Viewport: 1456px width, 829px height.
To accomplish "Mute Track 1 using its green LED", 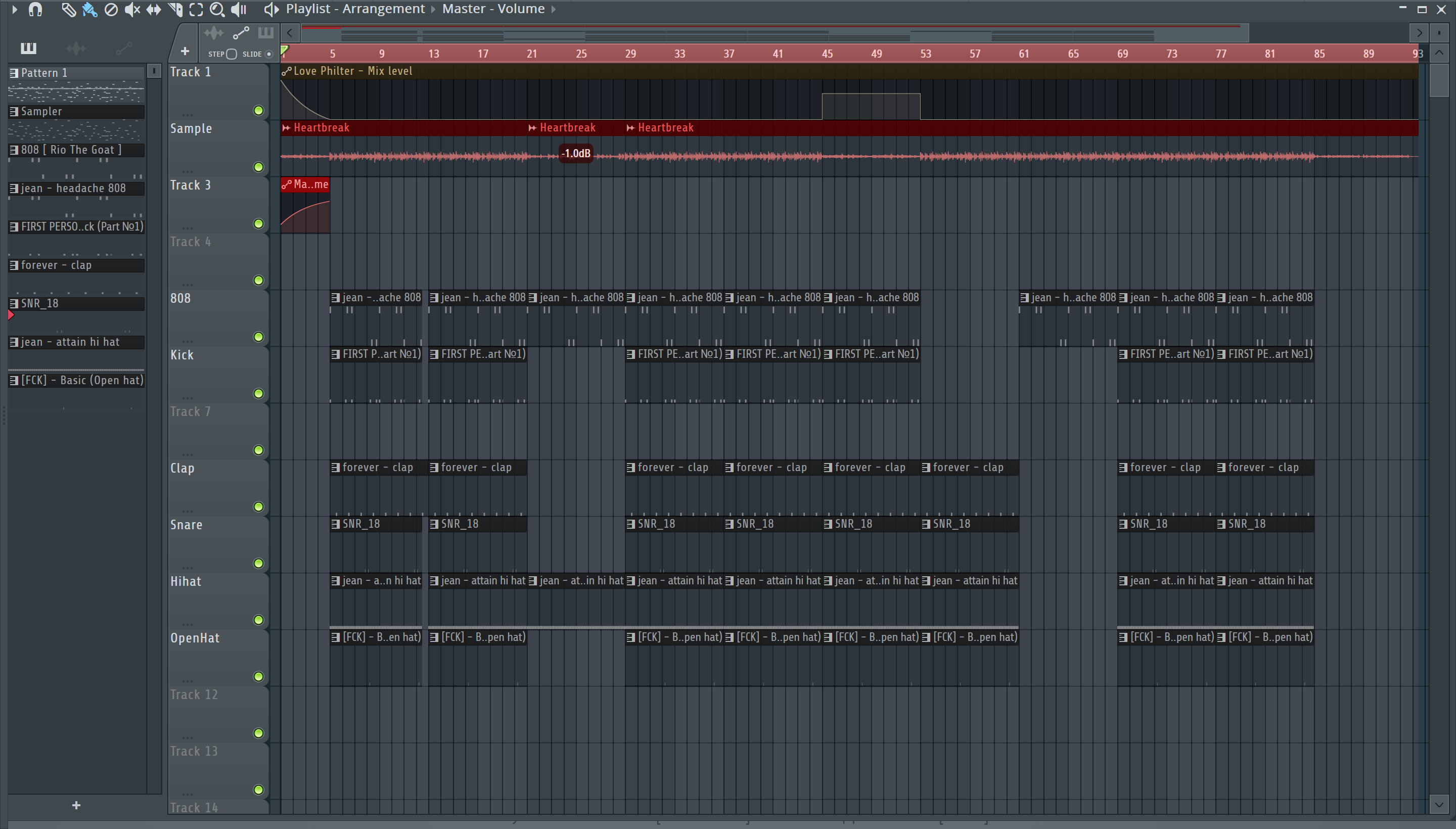I will click(x=258, y=111).
